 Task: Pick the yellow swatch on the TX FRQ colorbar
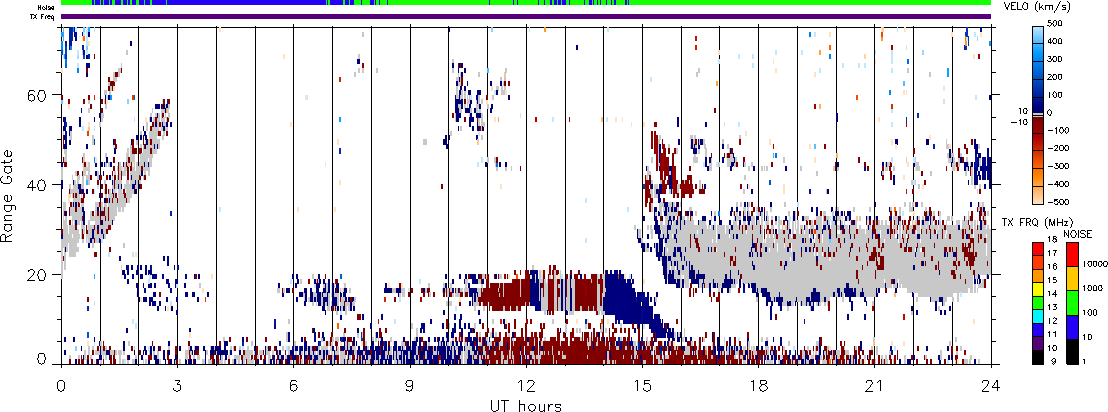(1038, 290)
